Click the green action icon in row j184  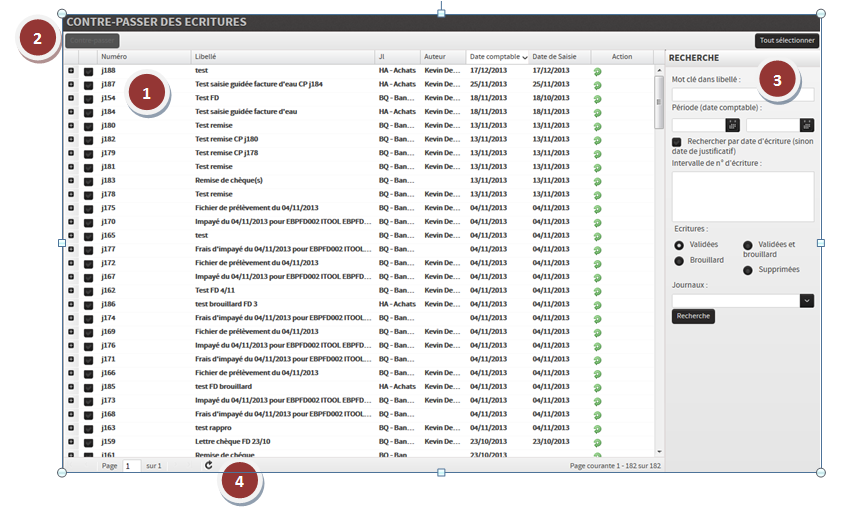597,113
